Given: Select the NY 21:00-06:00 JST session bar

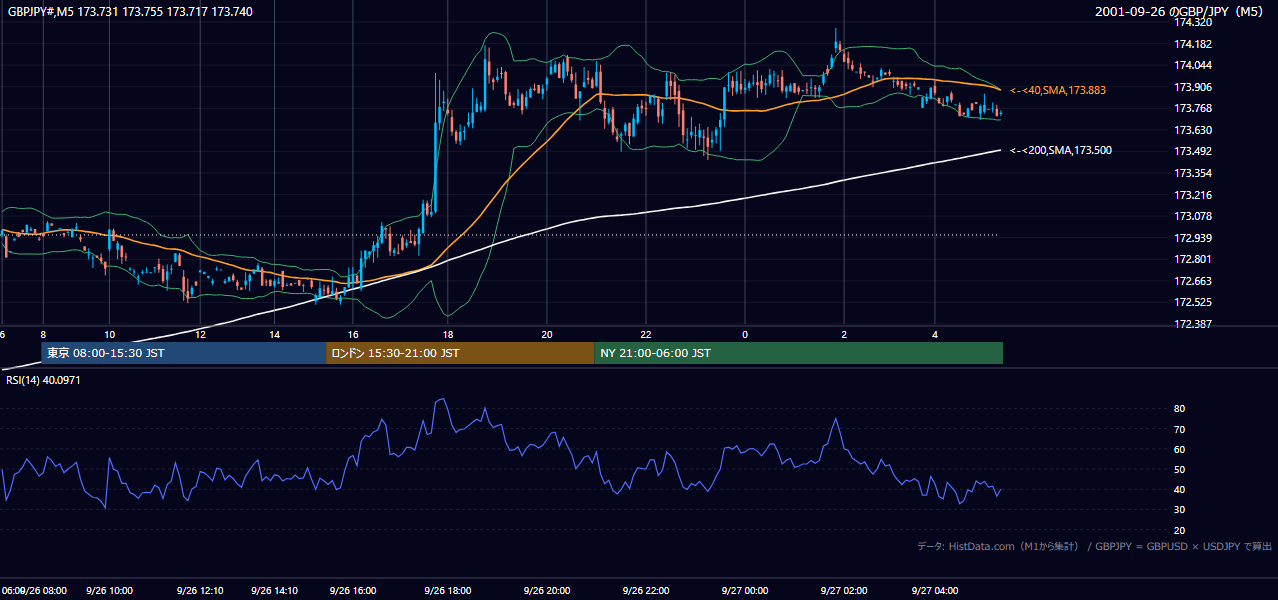Looking at the screenshot, I should pyautogui.click(x=798, y=353).
